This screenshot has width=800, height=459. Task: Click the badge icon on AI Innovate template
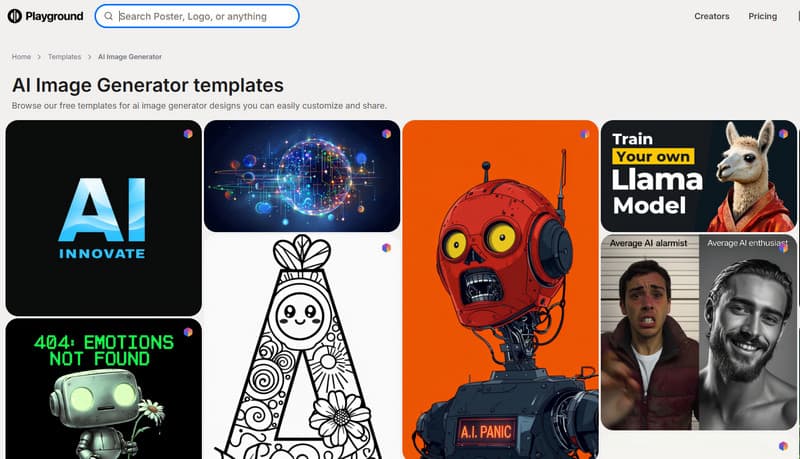pos(188,133)
